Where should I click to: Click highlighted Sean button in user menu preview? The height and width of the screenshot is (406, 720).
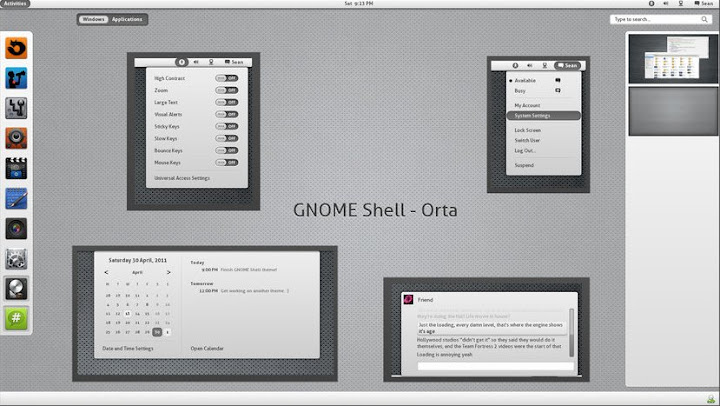(568, 66)
